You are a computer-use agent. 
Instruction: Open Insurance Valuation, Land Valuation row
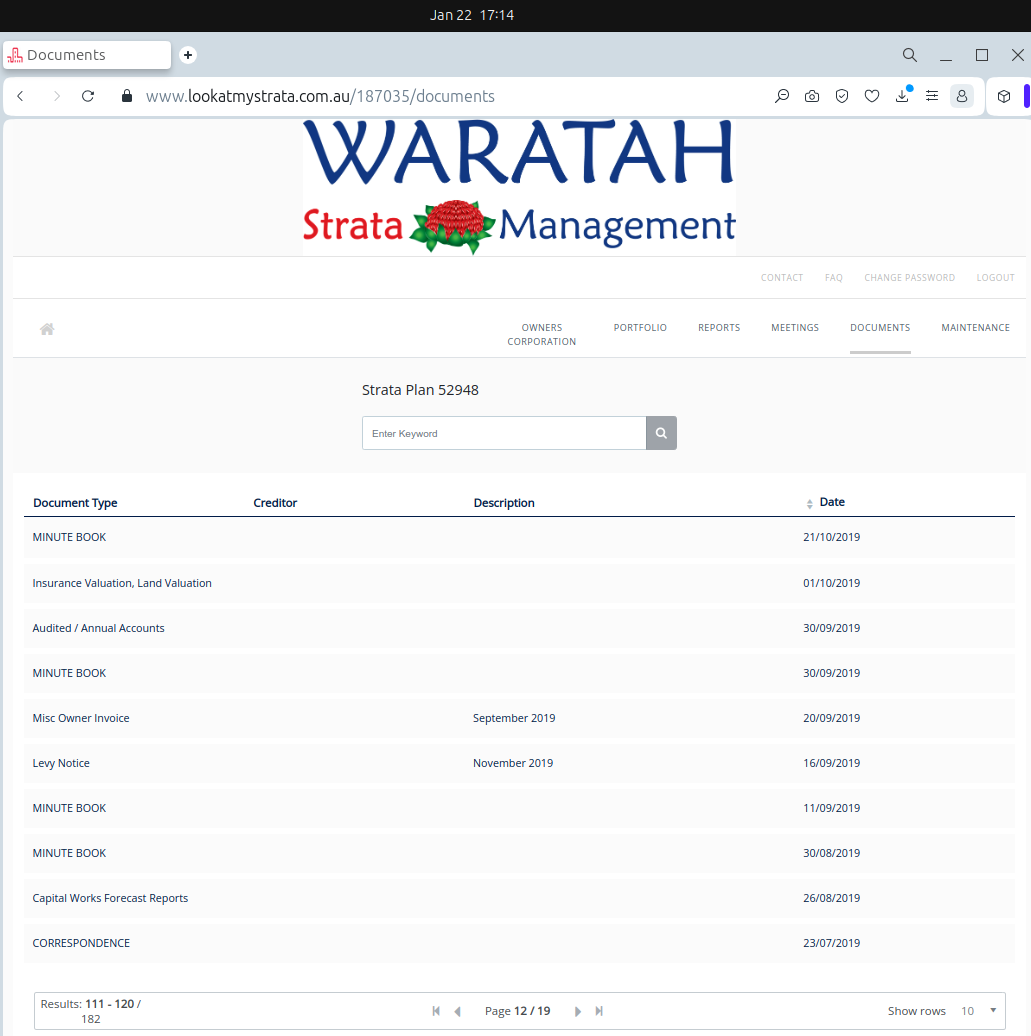[519, 583]
